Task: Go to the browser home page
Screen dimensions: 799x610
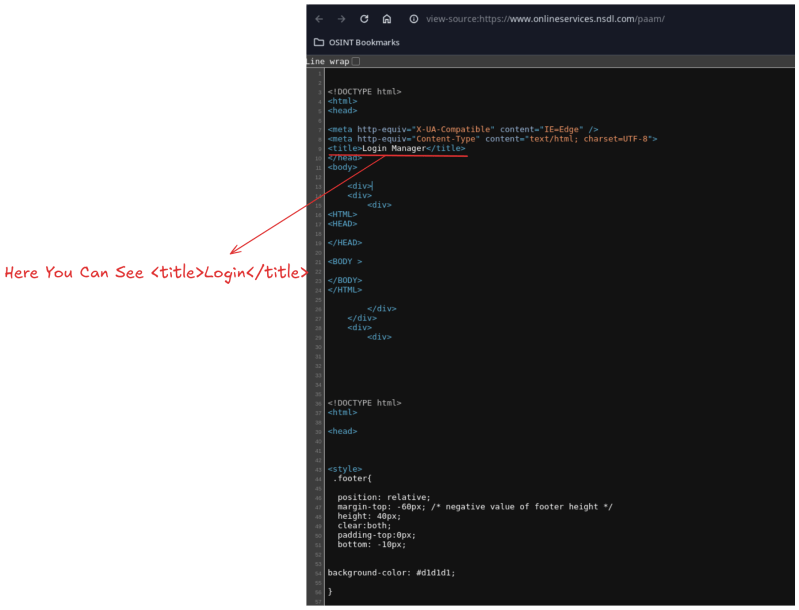Action: [387, 19]
